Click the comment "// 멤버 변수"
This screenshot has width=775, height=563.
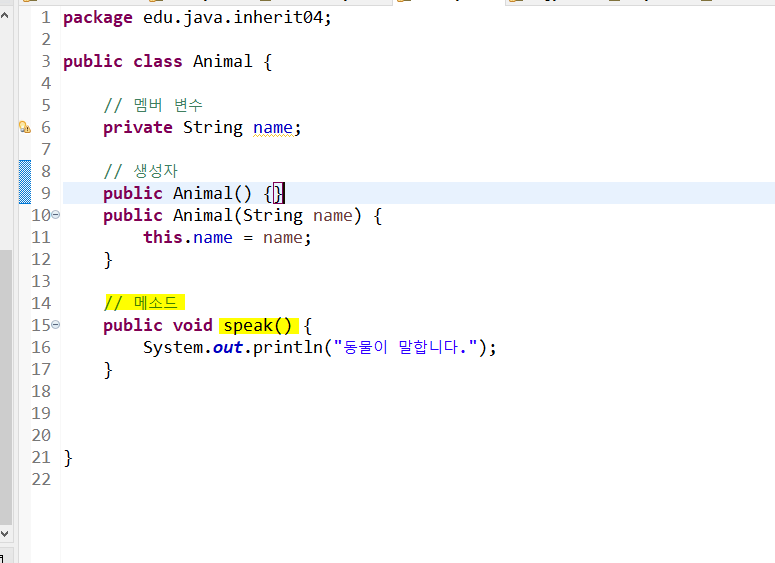point(153,105)
